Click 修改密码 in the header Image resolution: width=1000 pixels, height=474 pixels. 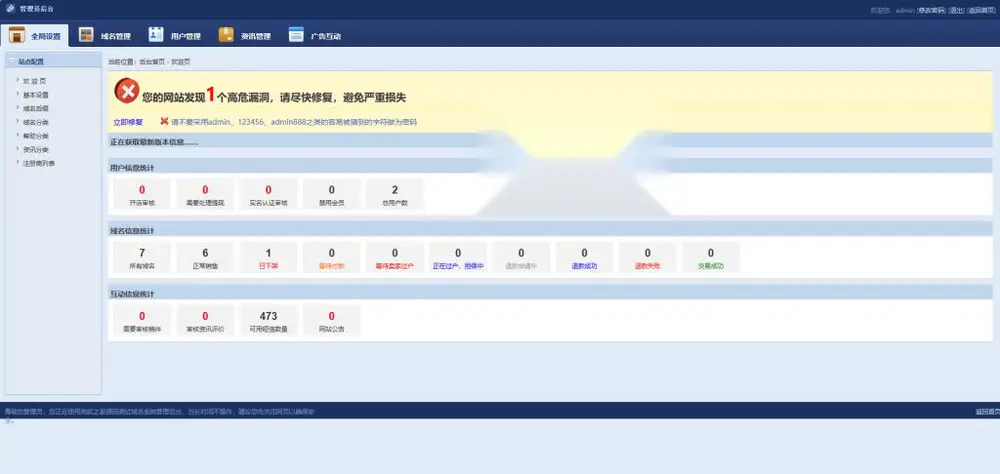(x=931, y=10)
